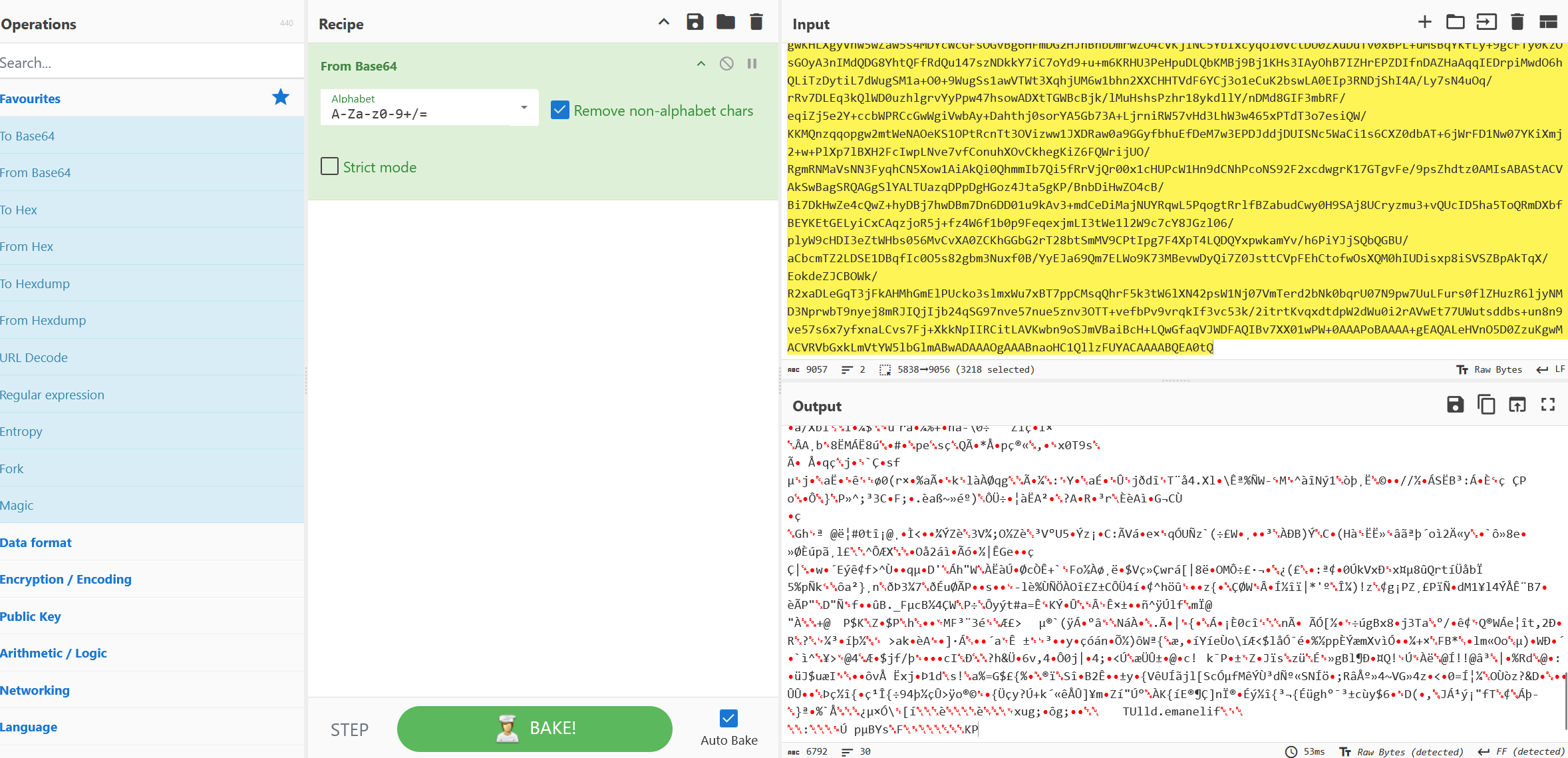Reset the input pane layout

pyautogui.click(x=1548, y=22)
